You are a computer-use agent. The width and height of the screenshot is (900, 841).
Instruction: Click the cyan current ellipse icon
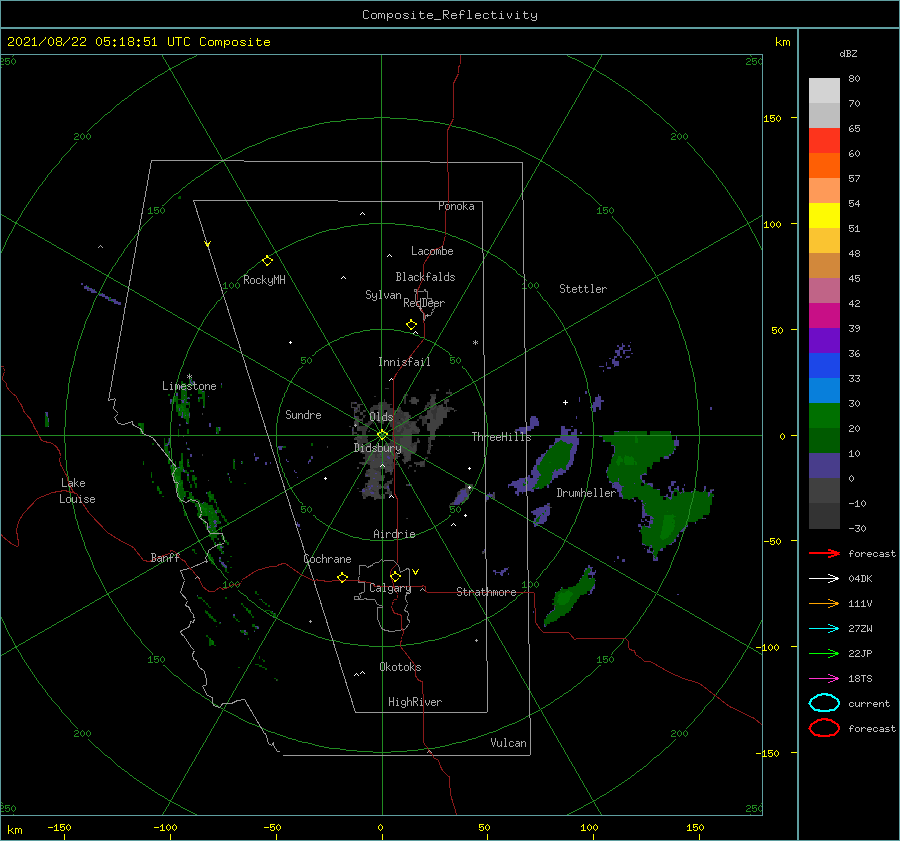click(824, 703)
